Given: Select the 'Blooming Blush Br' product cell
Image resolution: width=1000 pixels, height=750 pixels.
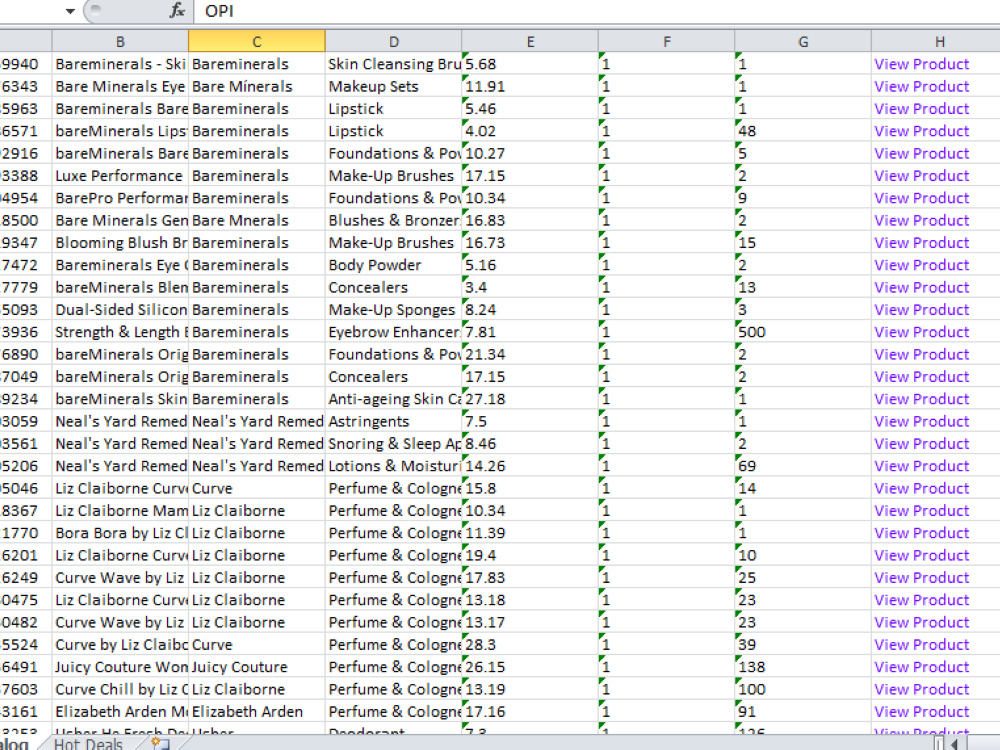Looking at the screenshot, I should click(x=120, y=242).
